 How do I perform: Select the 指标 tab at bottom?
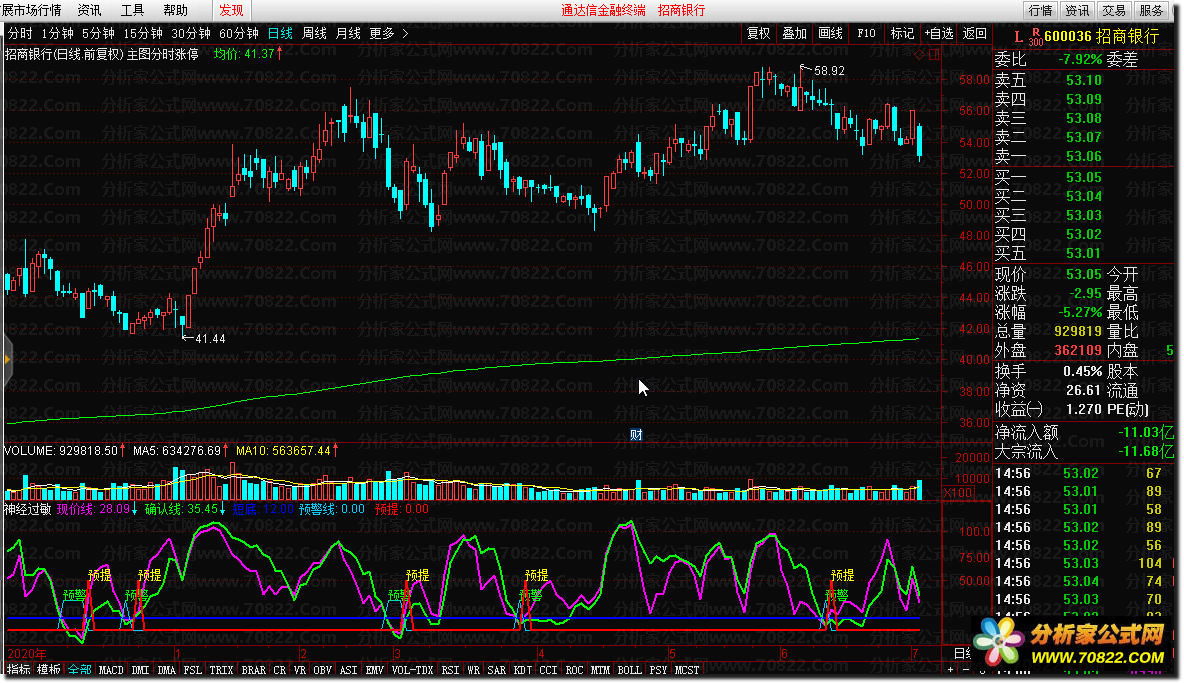coord(19,669)
